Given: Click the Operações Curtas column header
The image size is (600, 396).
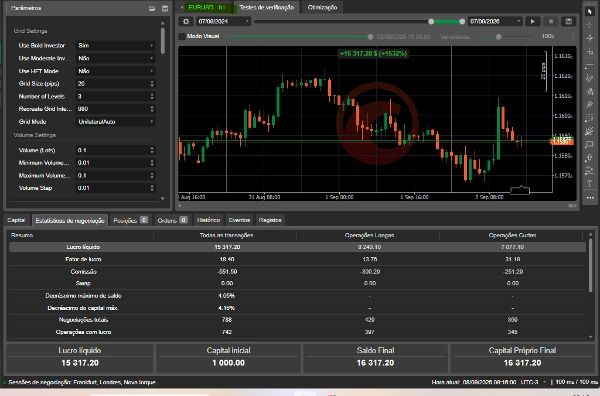Looking at the screenshot, I should tap(512, 235).
